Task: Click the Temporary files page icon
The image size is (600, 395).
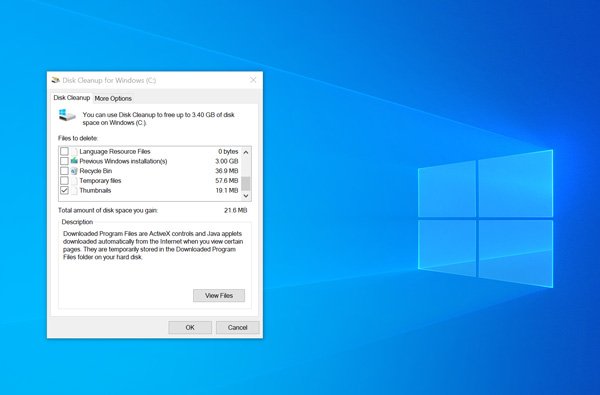Action: [74, 181]
